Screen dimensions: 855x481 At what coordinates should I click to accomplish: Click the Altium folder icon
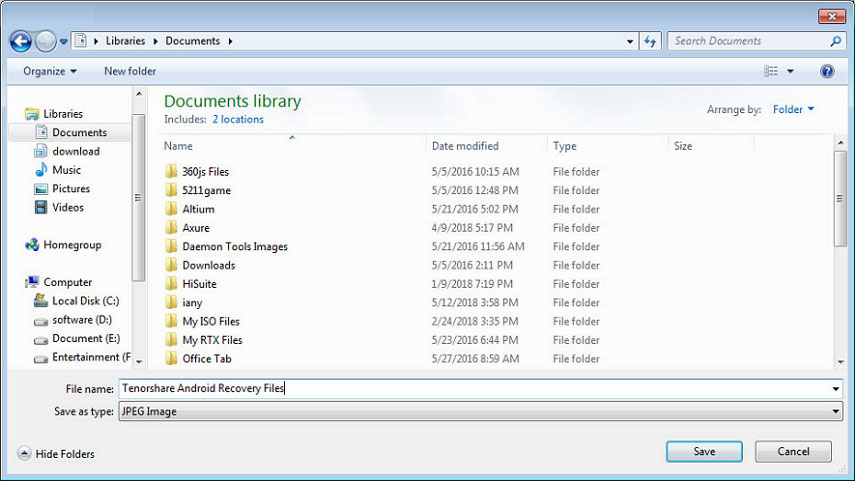[x=171, y=209]
